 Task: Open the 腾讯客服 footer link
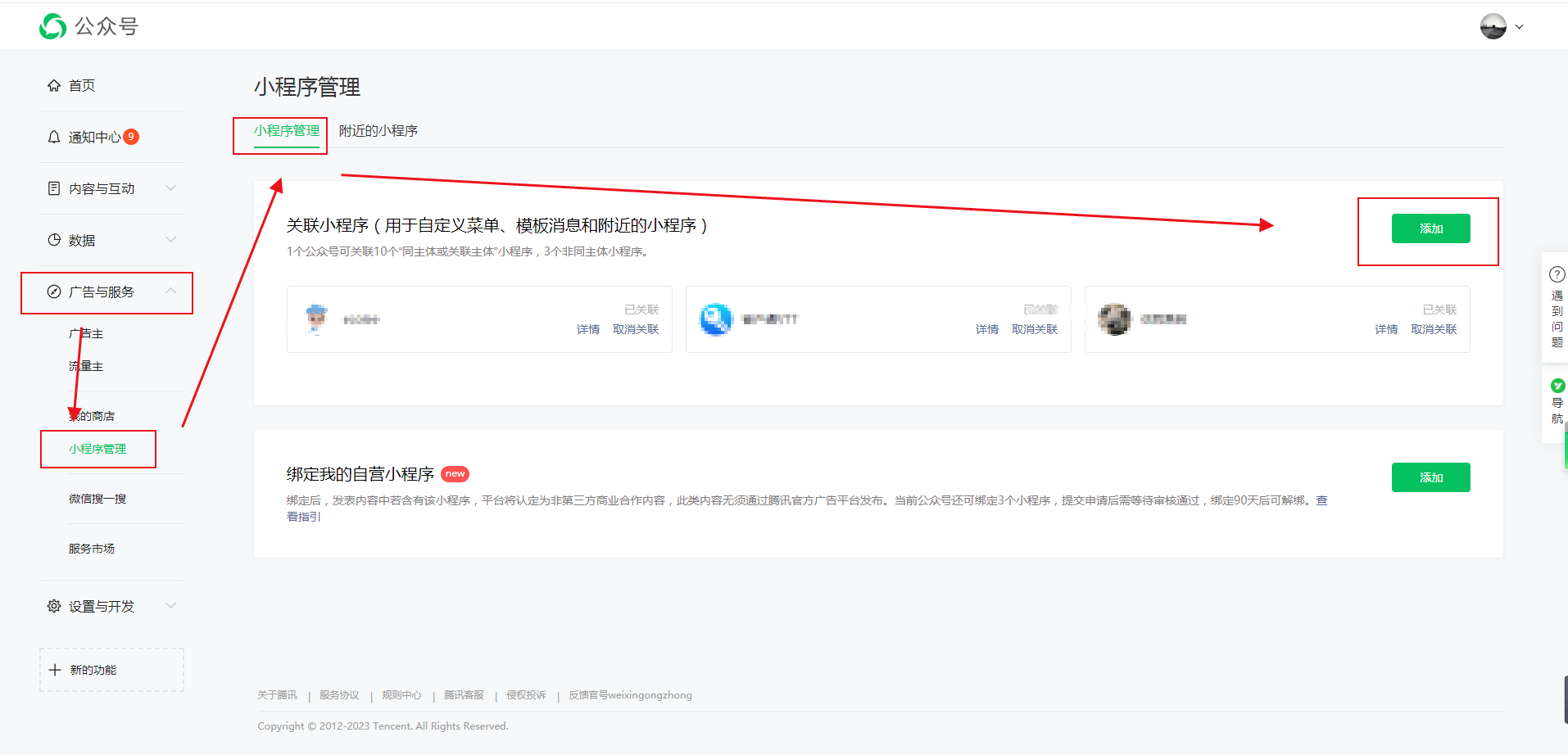click(464, 695)
